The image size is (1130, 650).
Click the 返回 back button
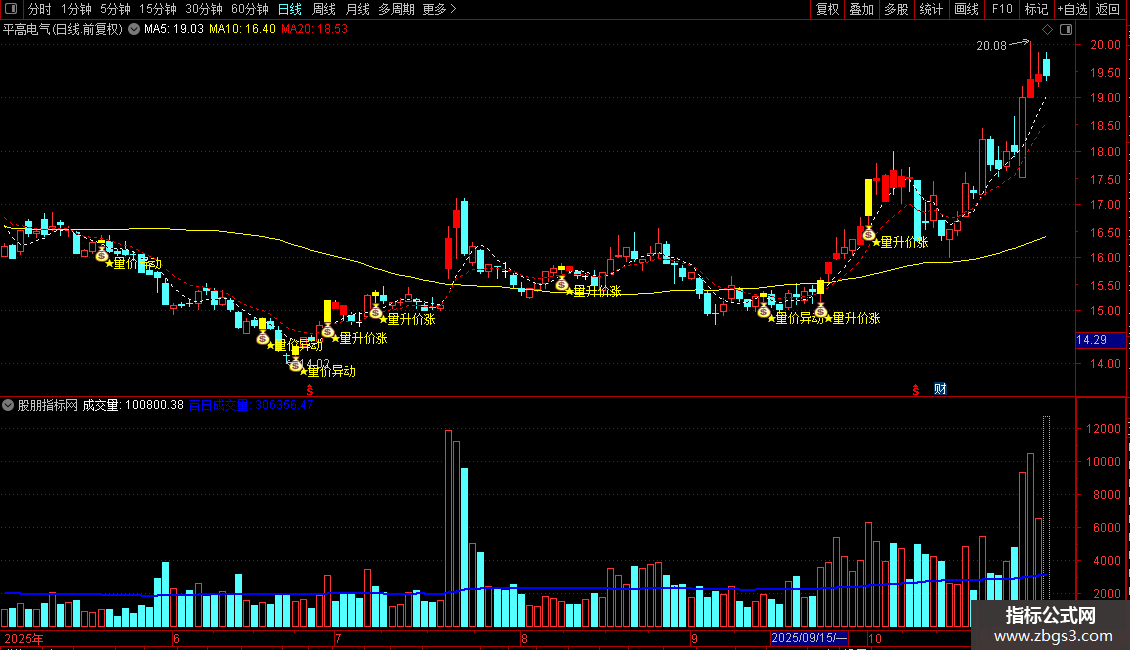coord(1108,9)
